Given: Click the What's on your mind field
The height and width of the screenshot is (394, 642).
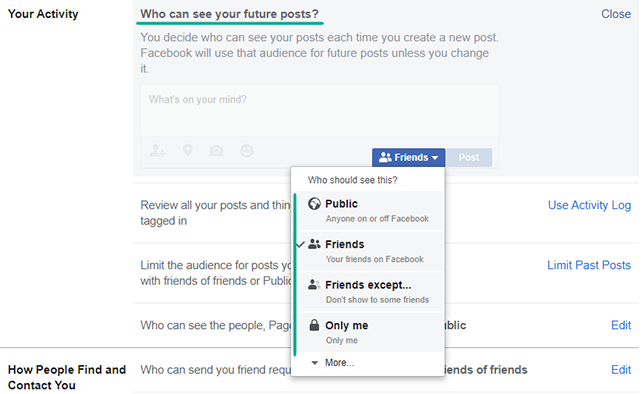Looking at the screenshot, I should (319, 111).
